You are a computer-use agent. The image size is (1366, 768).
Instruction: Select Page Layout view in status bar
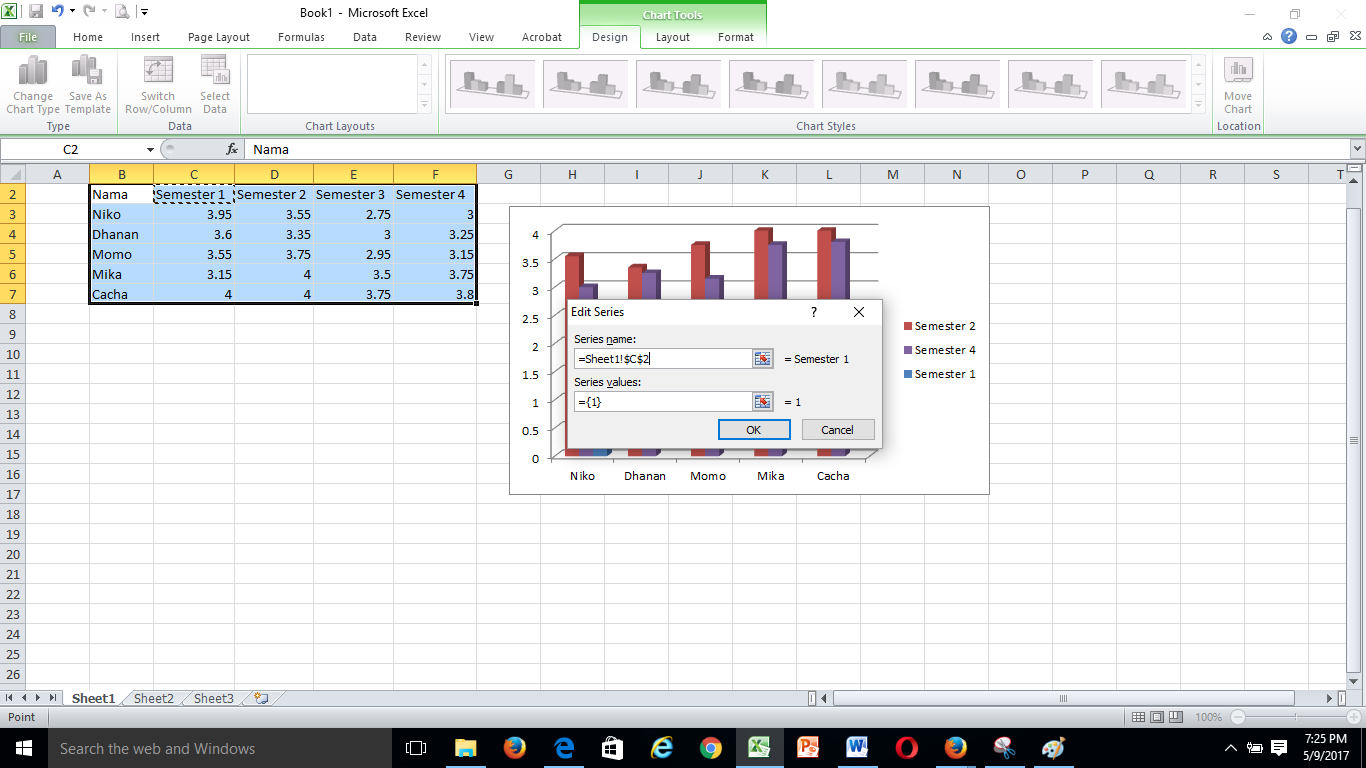click(x=1158, y=717)
